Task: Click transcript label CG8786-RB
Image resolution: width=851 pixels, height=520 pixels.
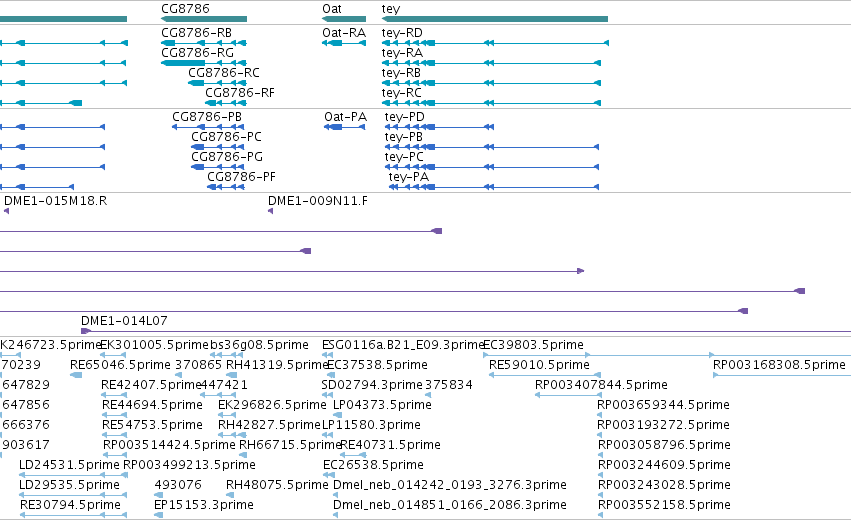Action: pos(196,33)
